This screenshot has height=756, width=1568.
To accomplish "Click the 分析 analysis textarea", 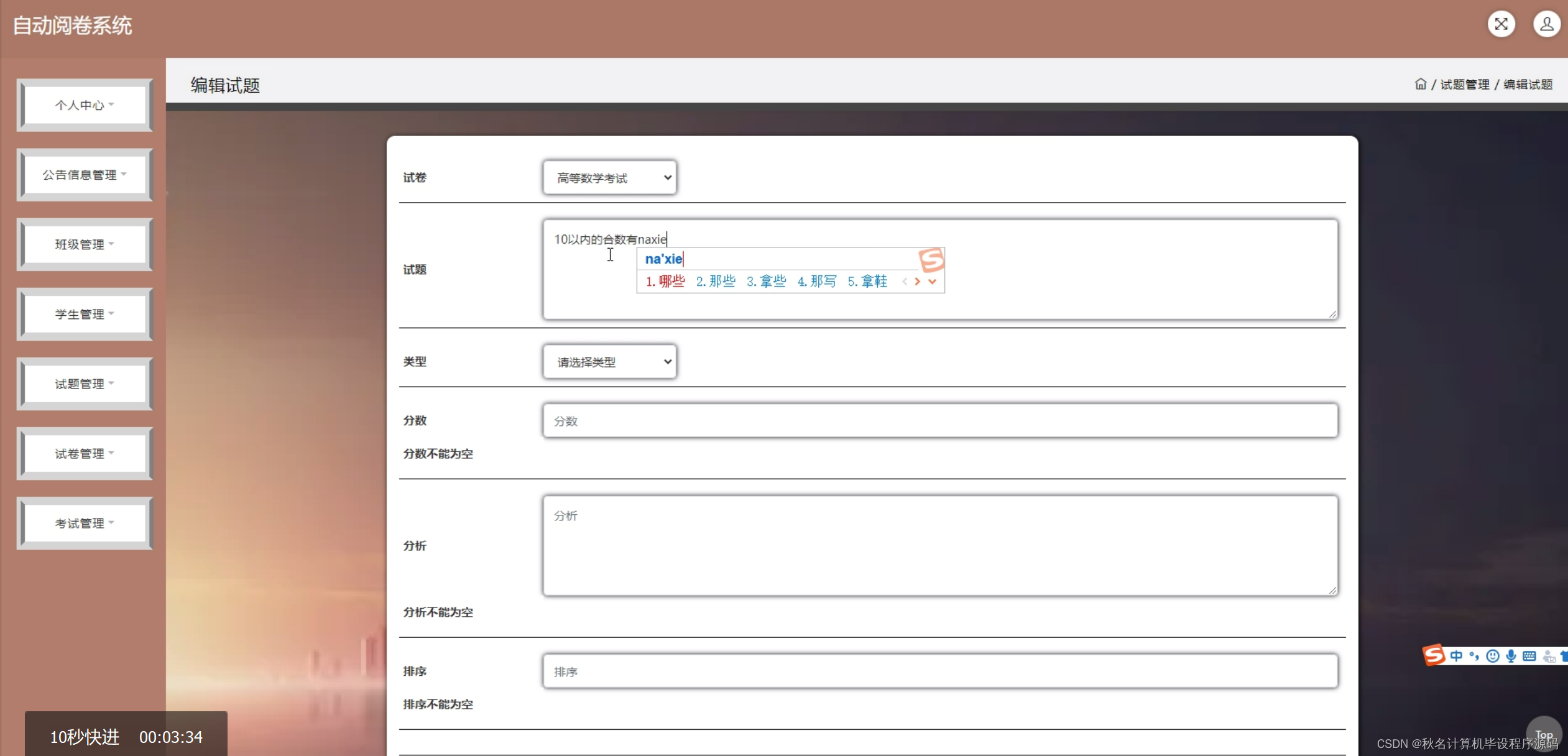I will (x=939, y=545).
